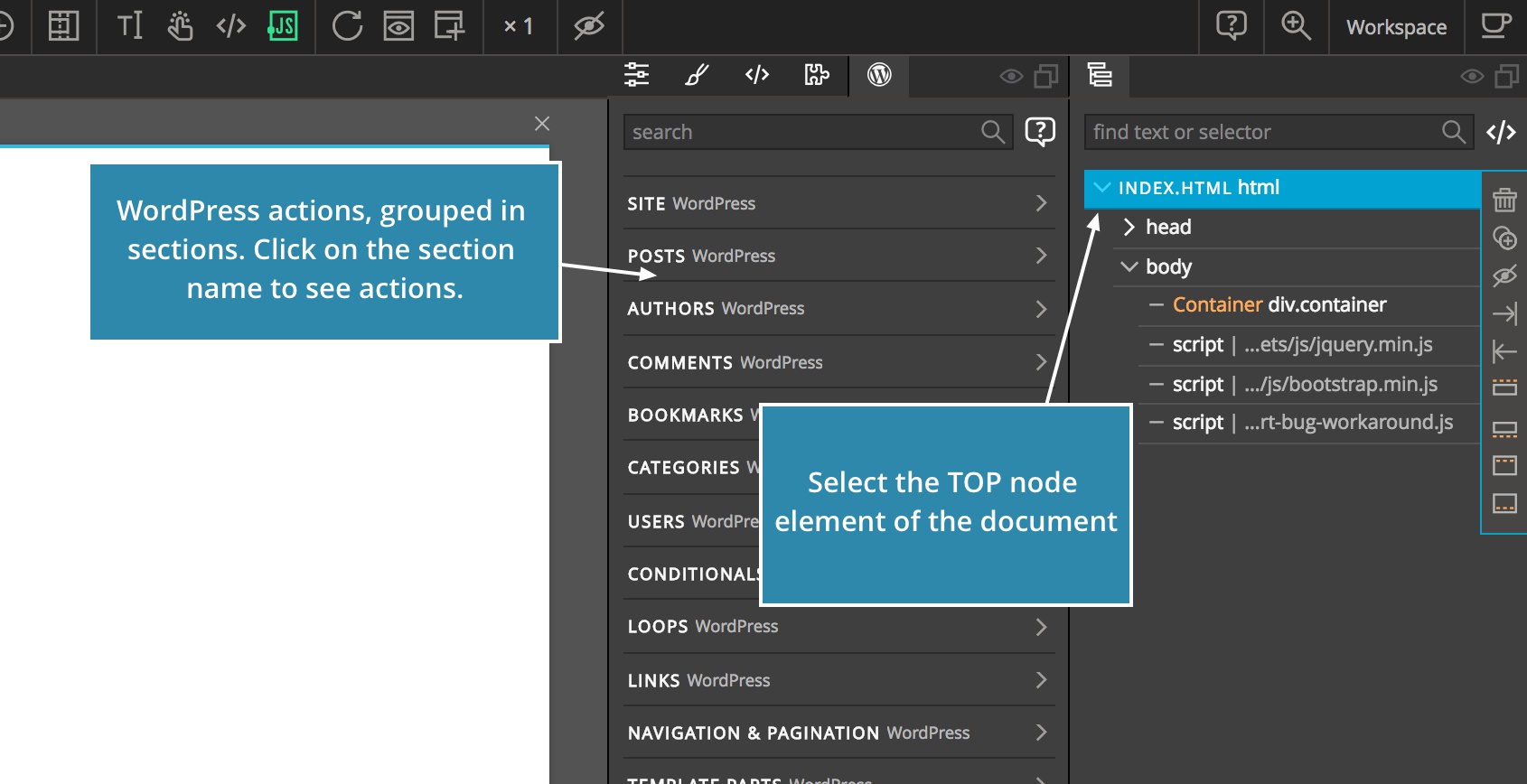Screen dimensions: 1527x784
Task: Expand the LOOPS WordPress section
Action: coord(839,627)
